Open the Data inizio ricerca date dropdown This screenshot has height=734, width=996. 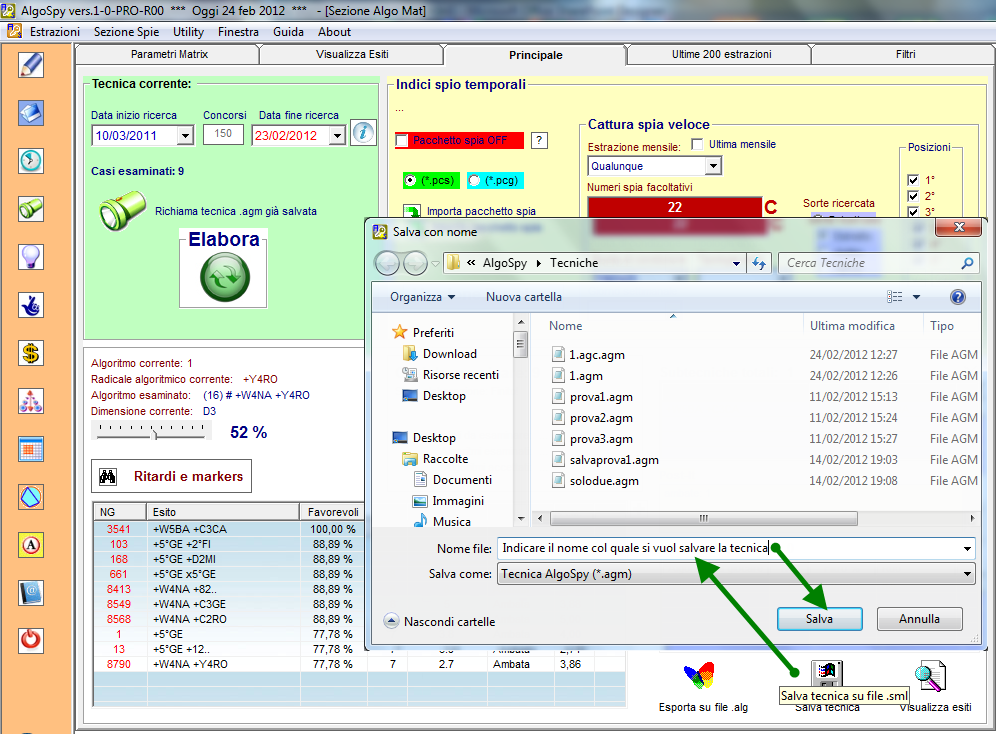point(185,136)
